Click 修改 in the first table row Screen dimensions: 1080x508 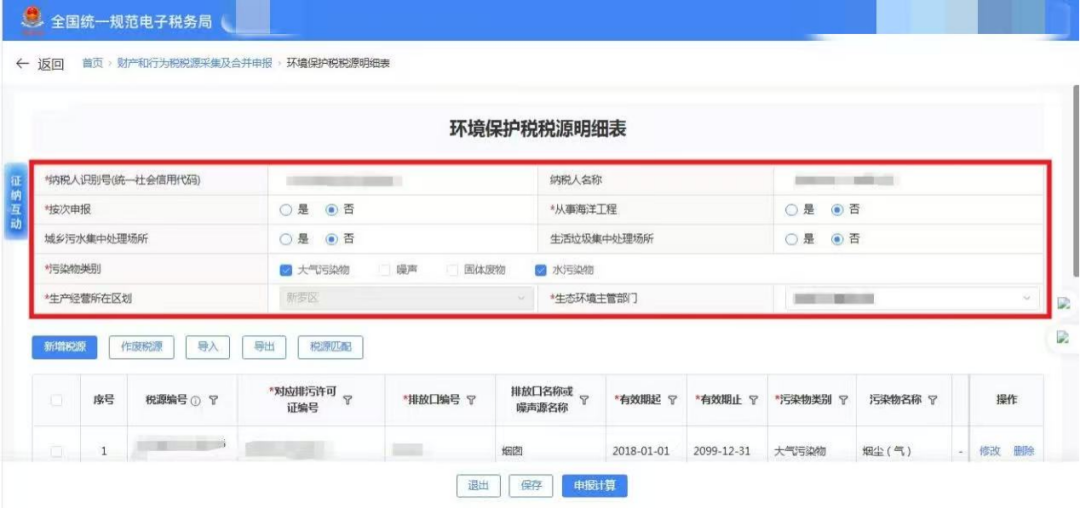989,451
